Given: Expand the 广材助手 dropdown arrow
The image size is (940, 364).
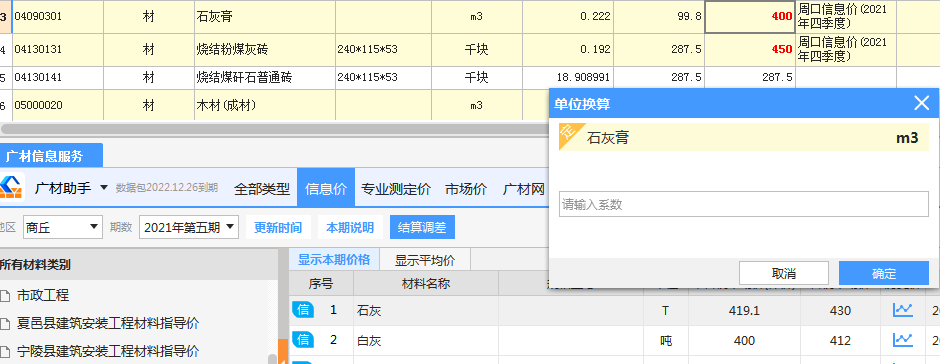Looking at the screenshot, I should pyautogui.click(x=104, y=188).
